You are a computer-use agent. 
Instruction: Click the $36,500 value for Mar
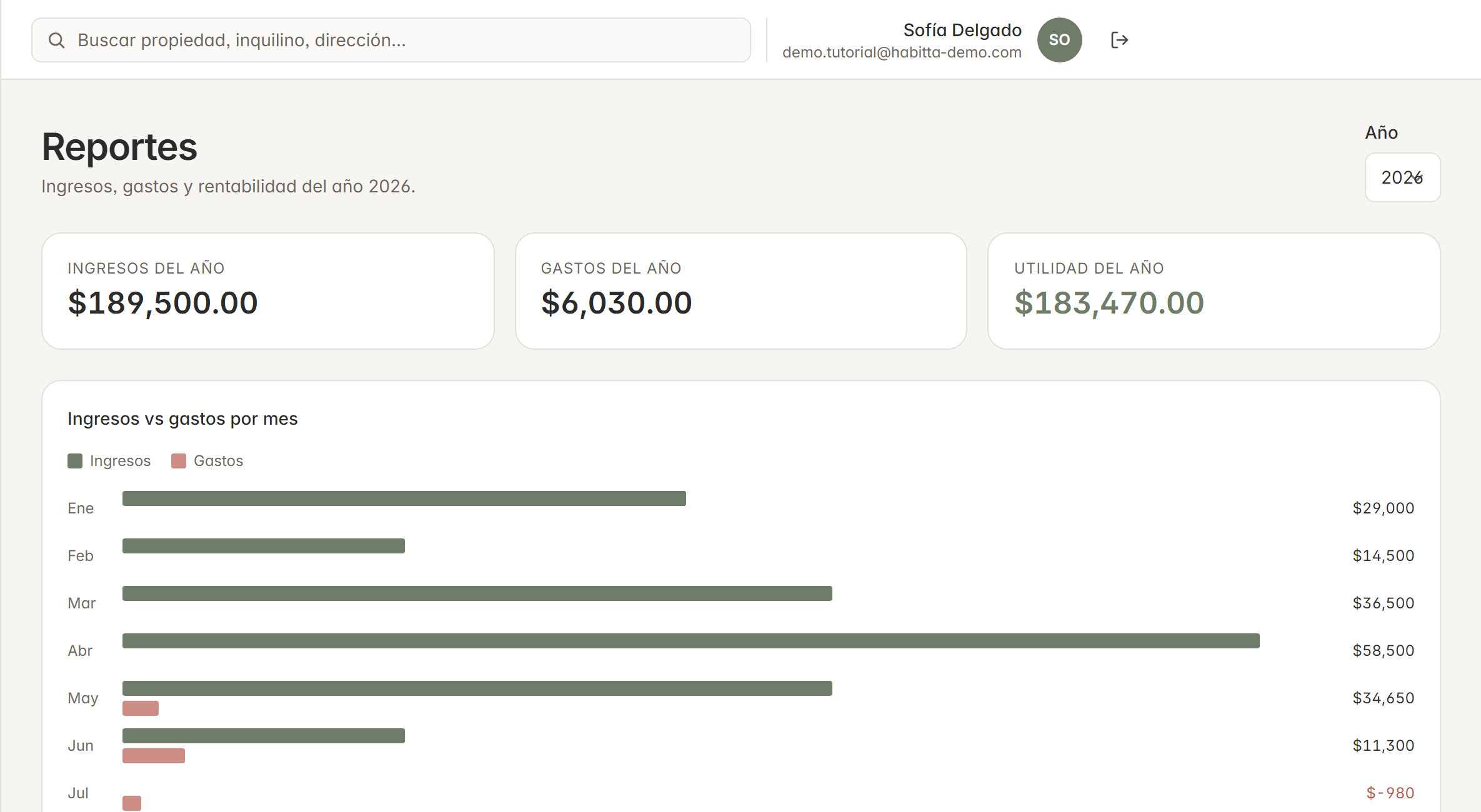click(x=1384, y=603)
